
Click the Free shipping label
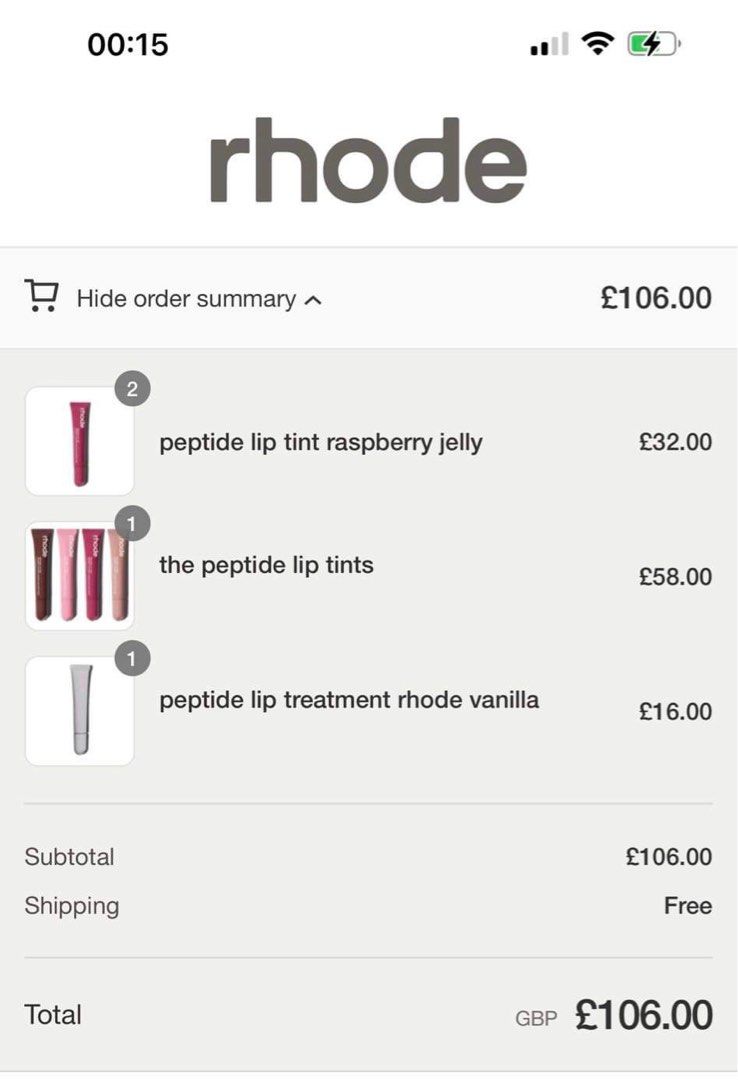tap(686, 906)
